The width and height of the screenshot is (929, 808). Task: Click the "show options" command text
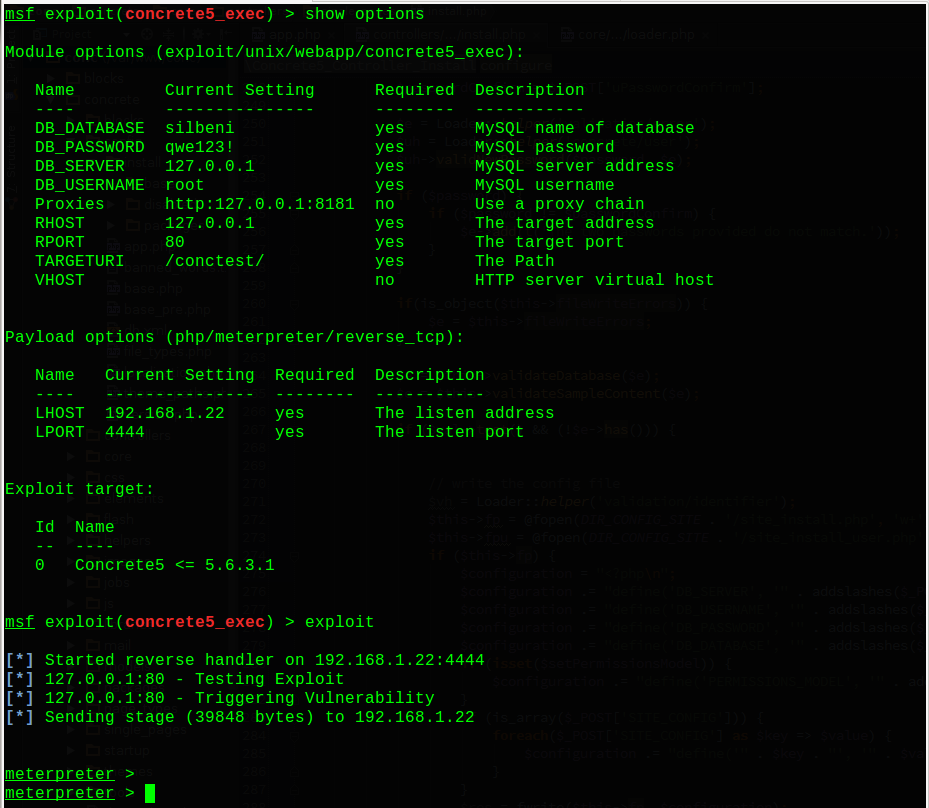click(364, 14)
